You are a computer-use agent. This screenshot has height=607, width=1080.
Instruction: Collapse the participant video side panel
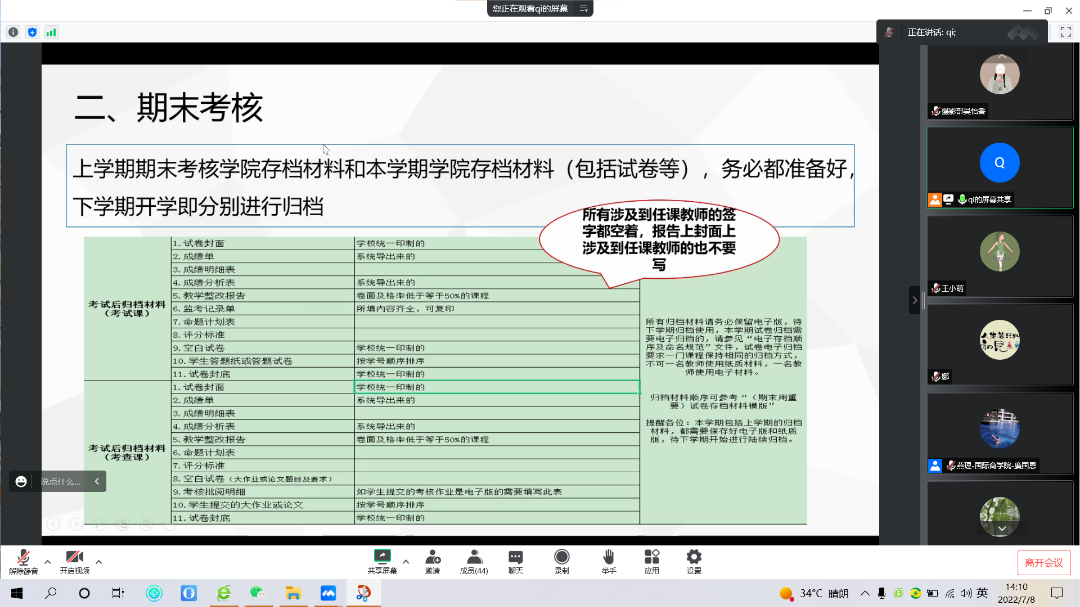914,299
